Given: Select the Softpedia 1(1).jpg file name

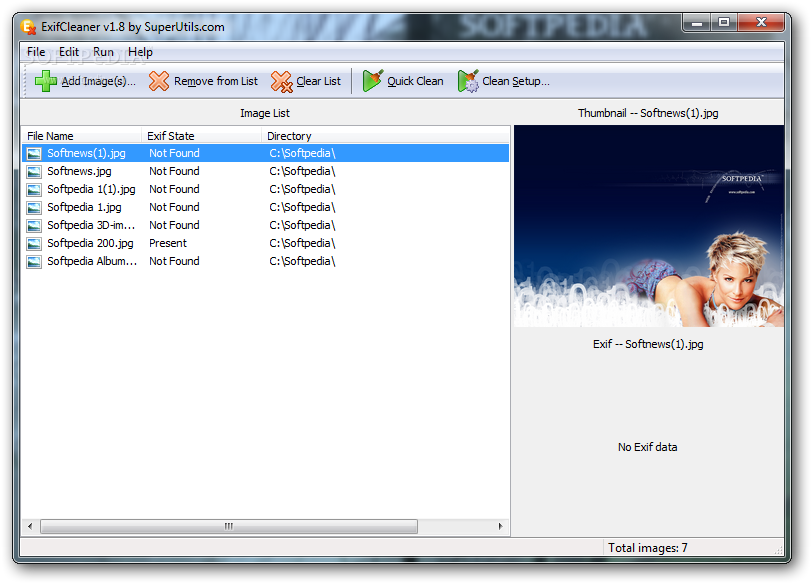Looking at the screenshot, I should pos(91,189).
